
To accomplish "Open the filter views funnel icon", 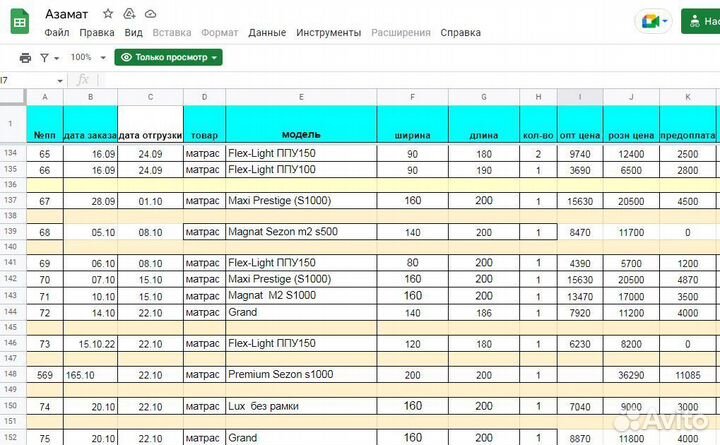I will [45, 57].
